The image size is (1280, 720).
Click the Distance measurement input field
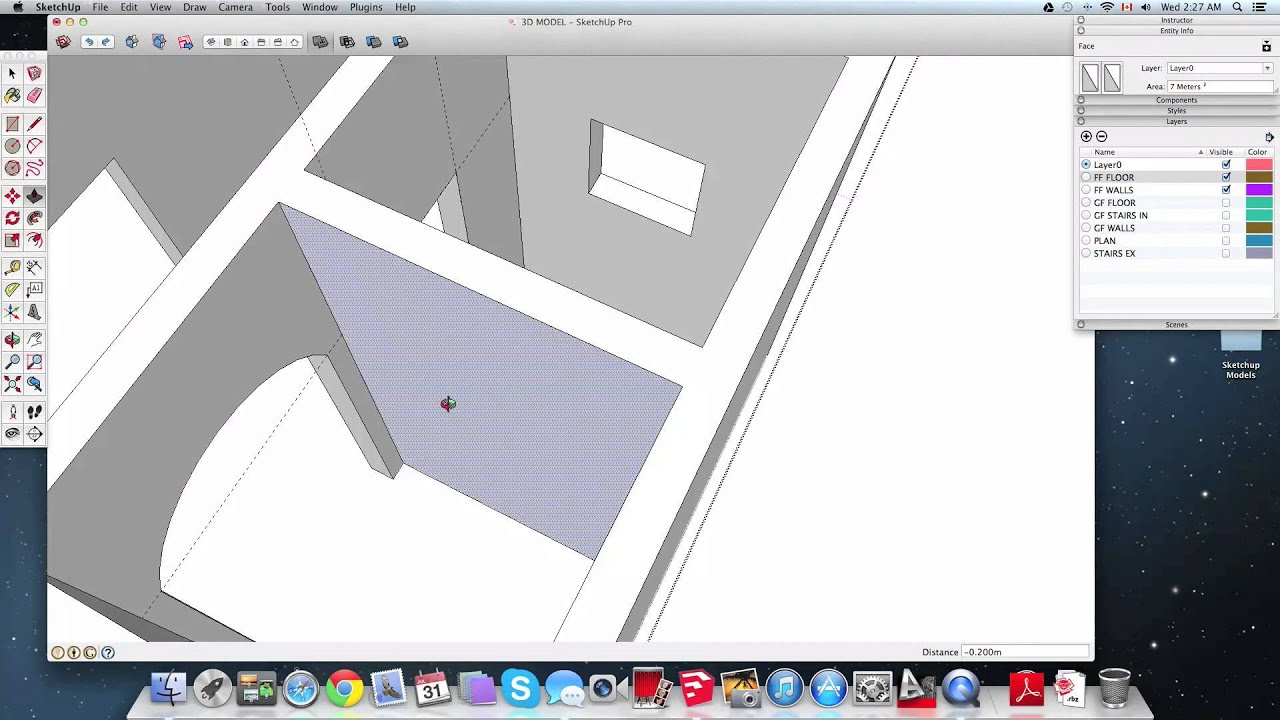[x=1025, y=652]
